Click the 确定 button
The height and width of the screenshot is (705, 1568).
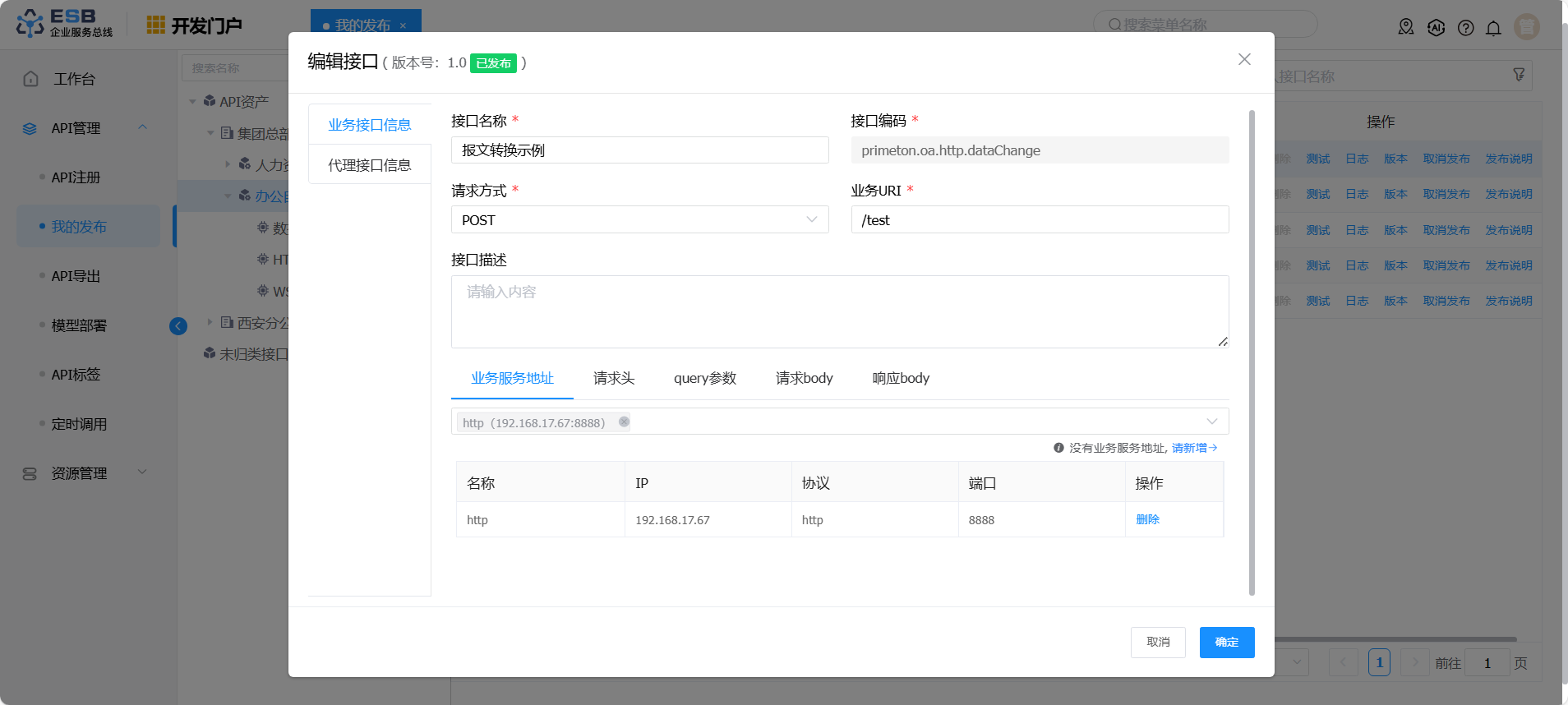point(1226,642)
